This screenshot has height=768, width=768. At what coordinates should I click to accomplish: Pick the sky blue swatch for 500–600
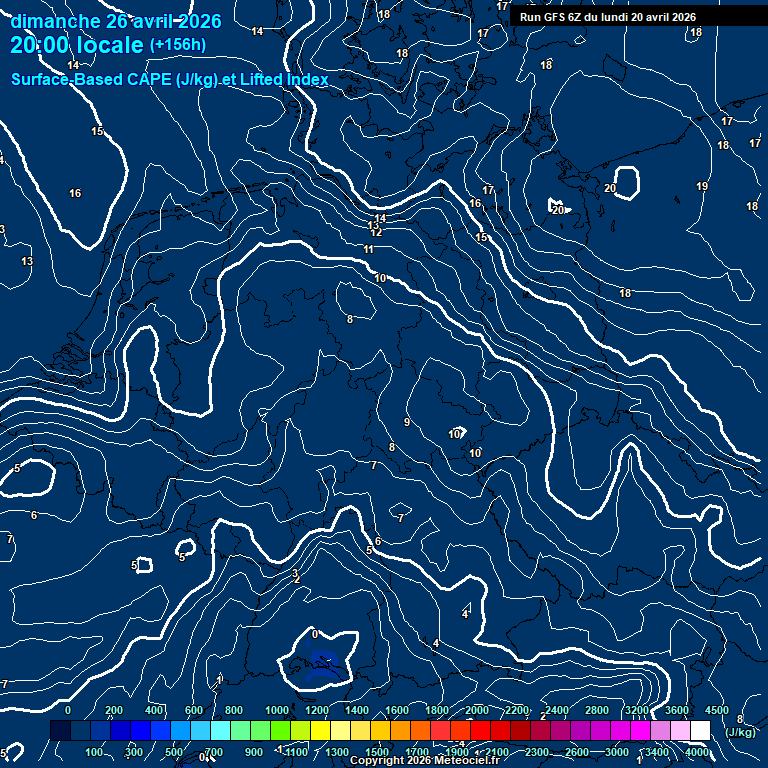pyautogui.click(x=180, y=730)
